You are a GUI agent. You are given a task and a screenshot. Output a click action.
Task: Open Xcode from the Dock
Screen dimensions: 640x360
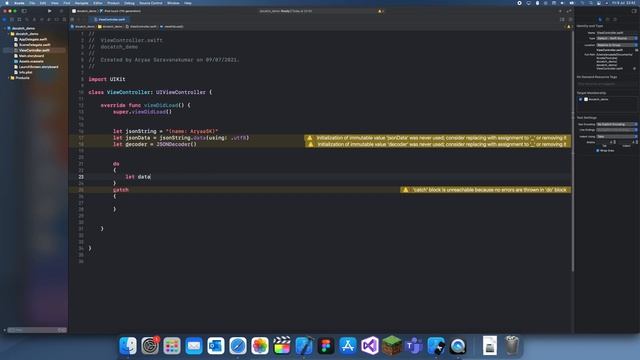(x=304, y=346)
